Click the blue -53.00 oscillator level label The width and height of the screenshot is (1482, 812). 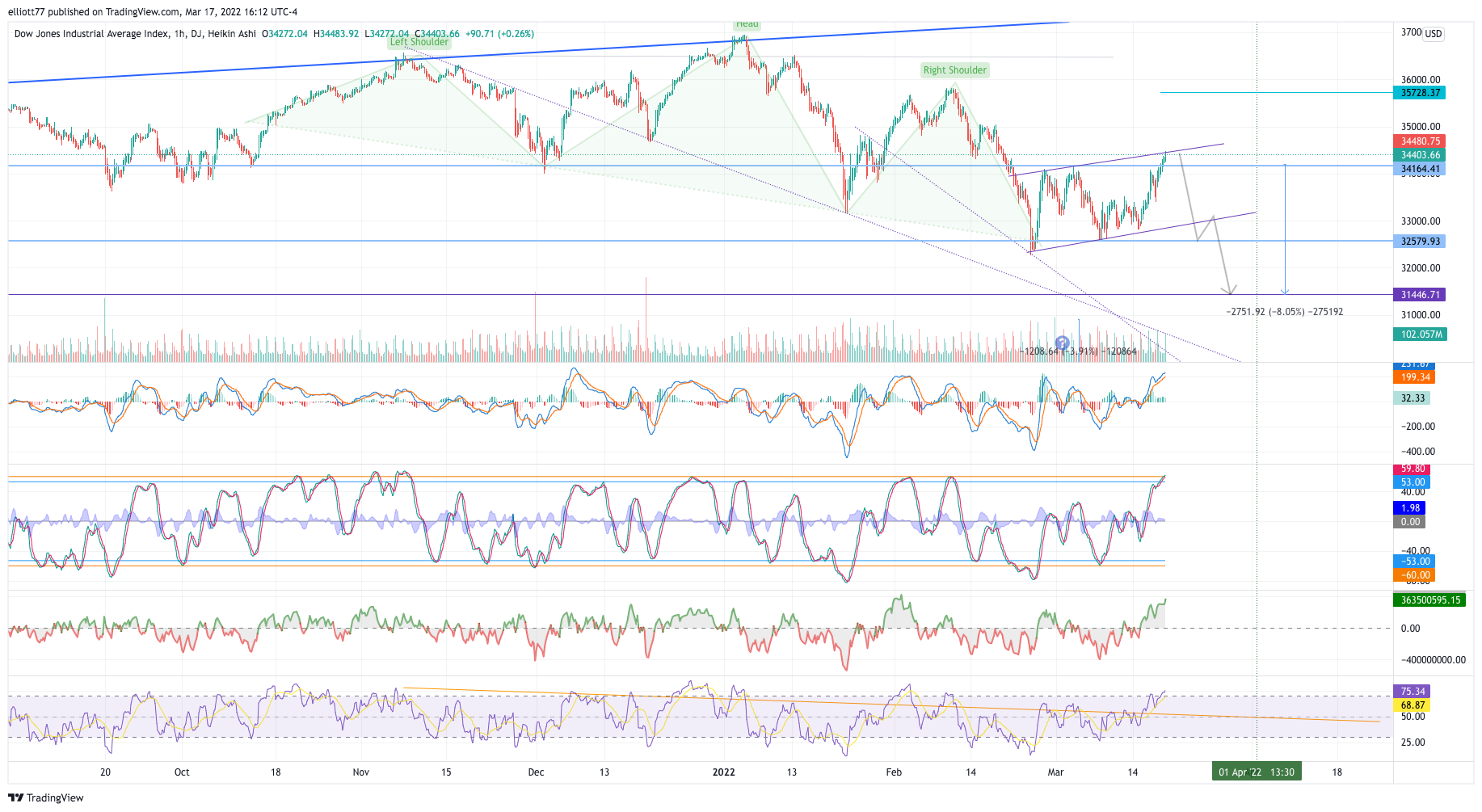1414,562
